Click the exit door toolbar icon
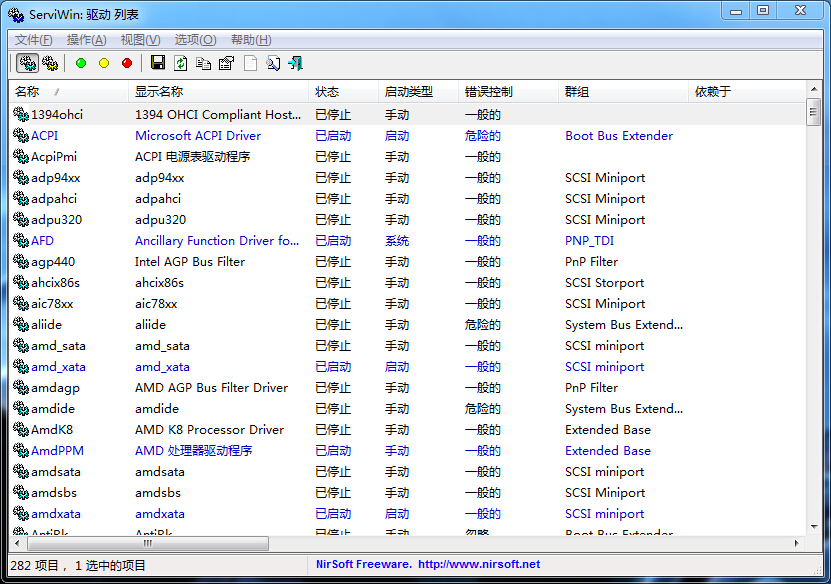This screenshot has width=831, height=584. coord(296,63)
